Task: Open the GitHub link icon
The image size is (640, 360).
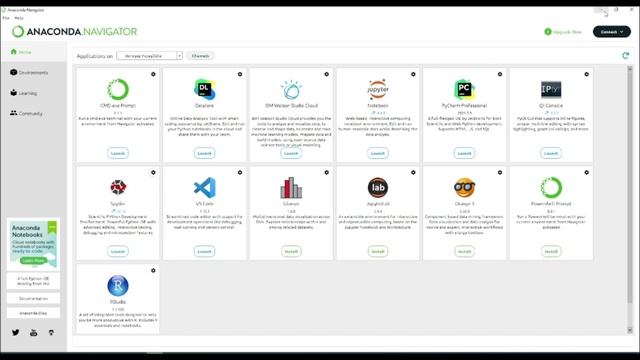Action: 51,333
